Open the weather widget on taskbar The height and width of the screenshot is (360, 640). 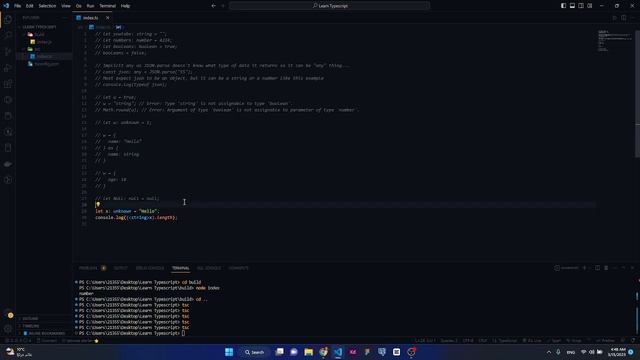(x=19, y=352)
